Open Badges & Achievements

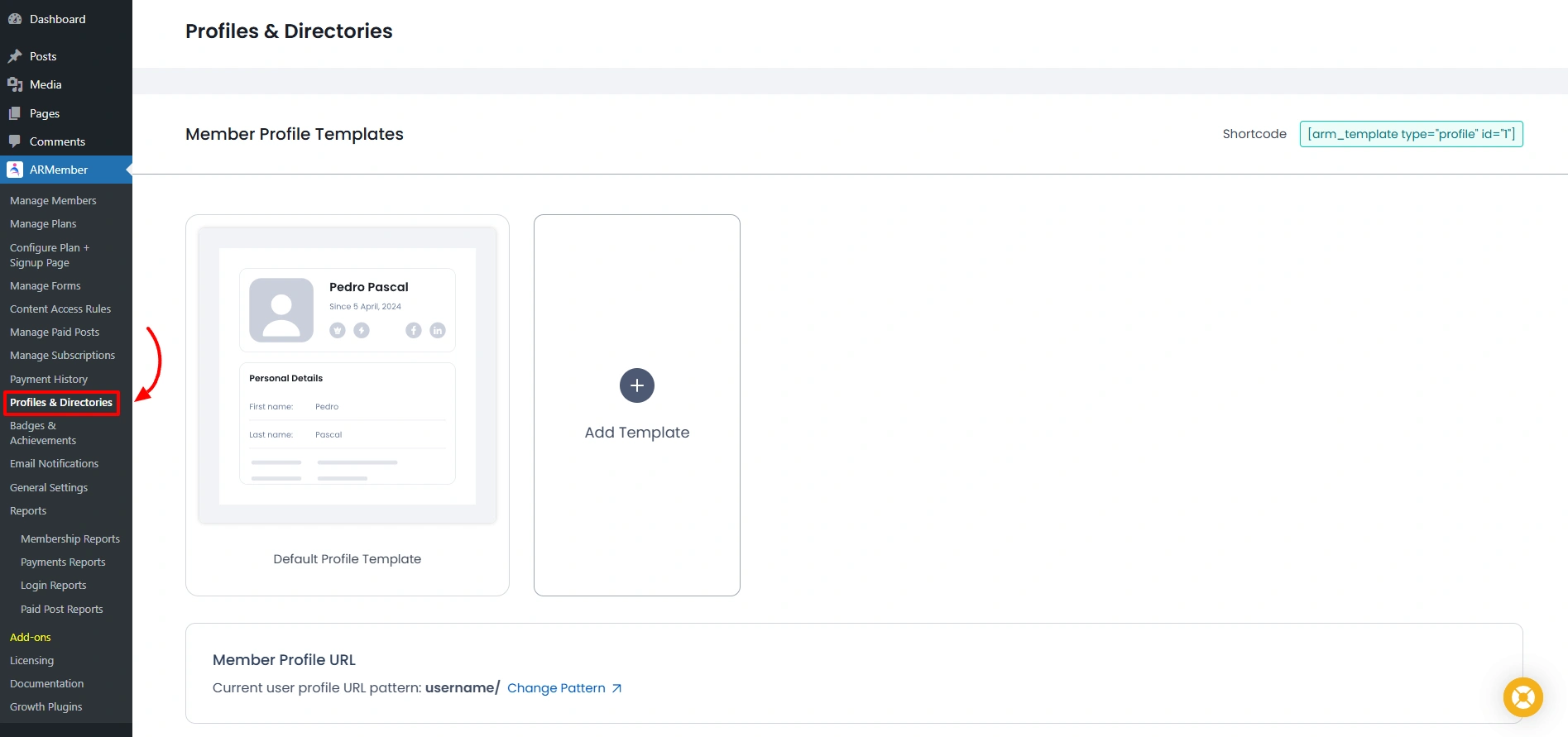click(43, 433)
